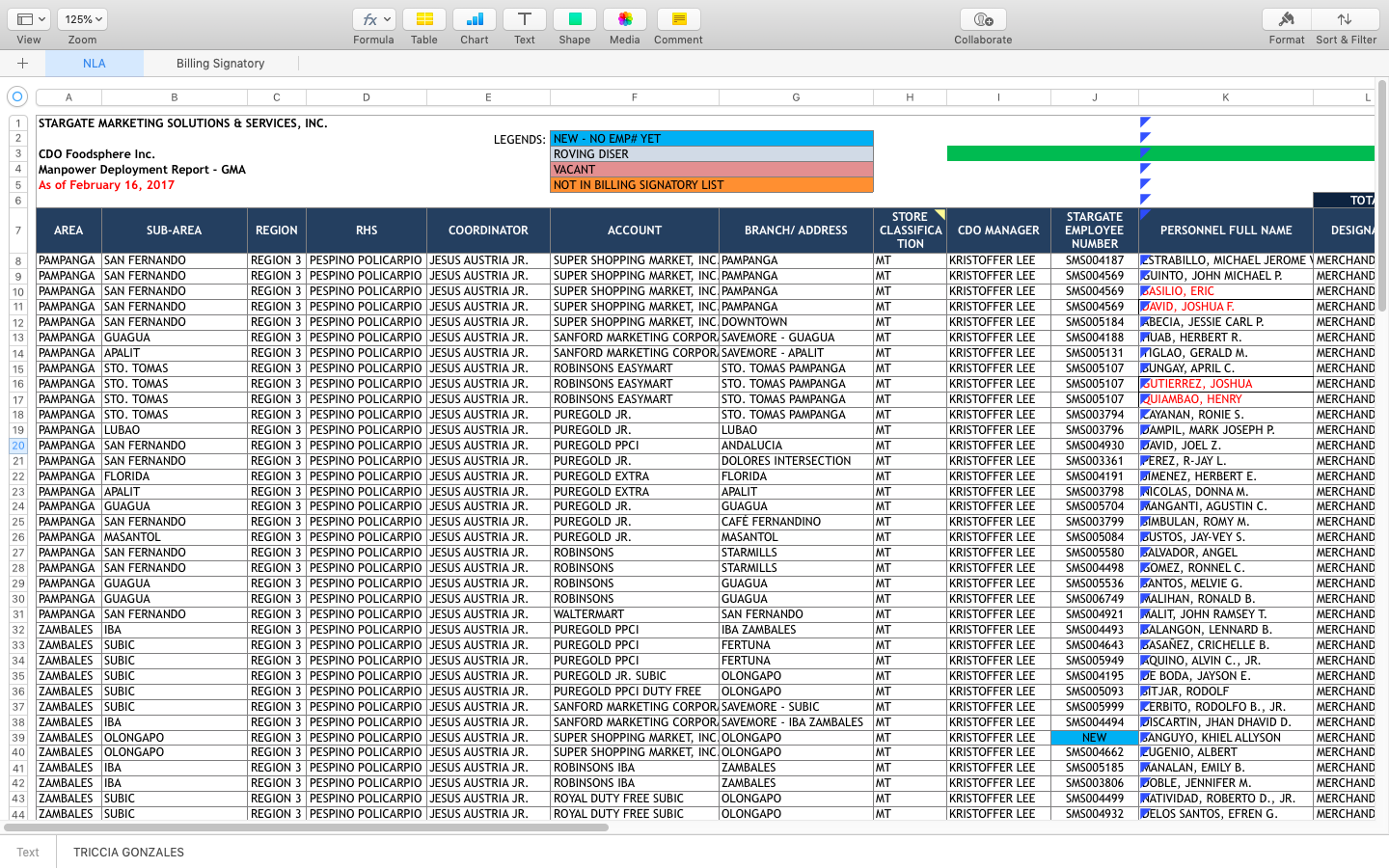This screenshot has height=868, width=1389.
Task: Click the red As of February 16, 2017 cell
Action: tap(107, 185)
